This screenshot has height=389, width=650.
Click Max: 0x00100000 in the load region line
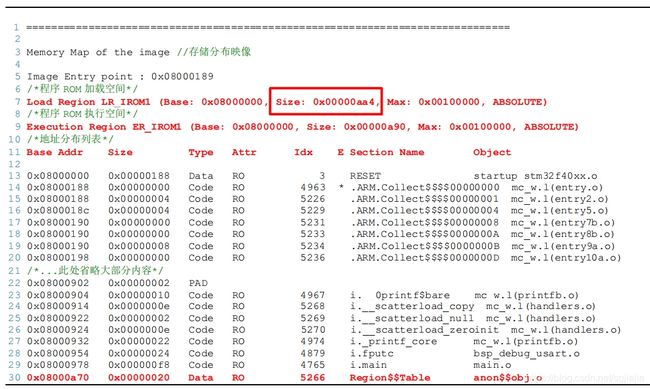[x=433, y=102]
